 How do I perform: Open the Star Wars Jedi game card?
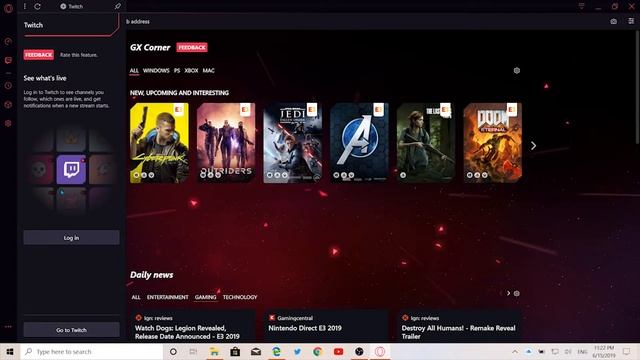click(293, 143)
